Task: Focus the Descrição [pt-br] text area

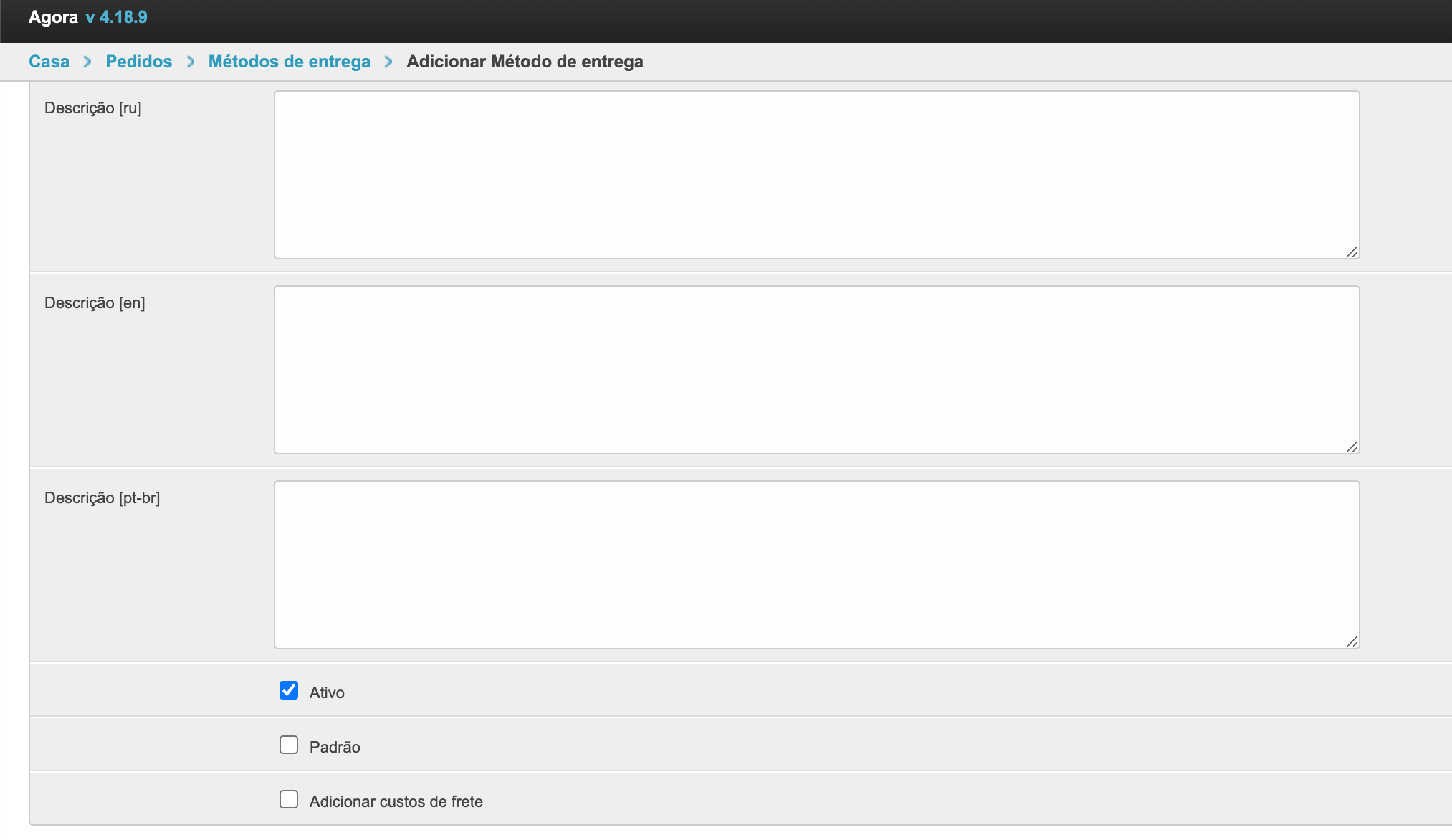Action: pos(816,564)
